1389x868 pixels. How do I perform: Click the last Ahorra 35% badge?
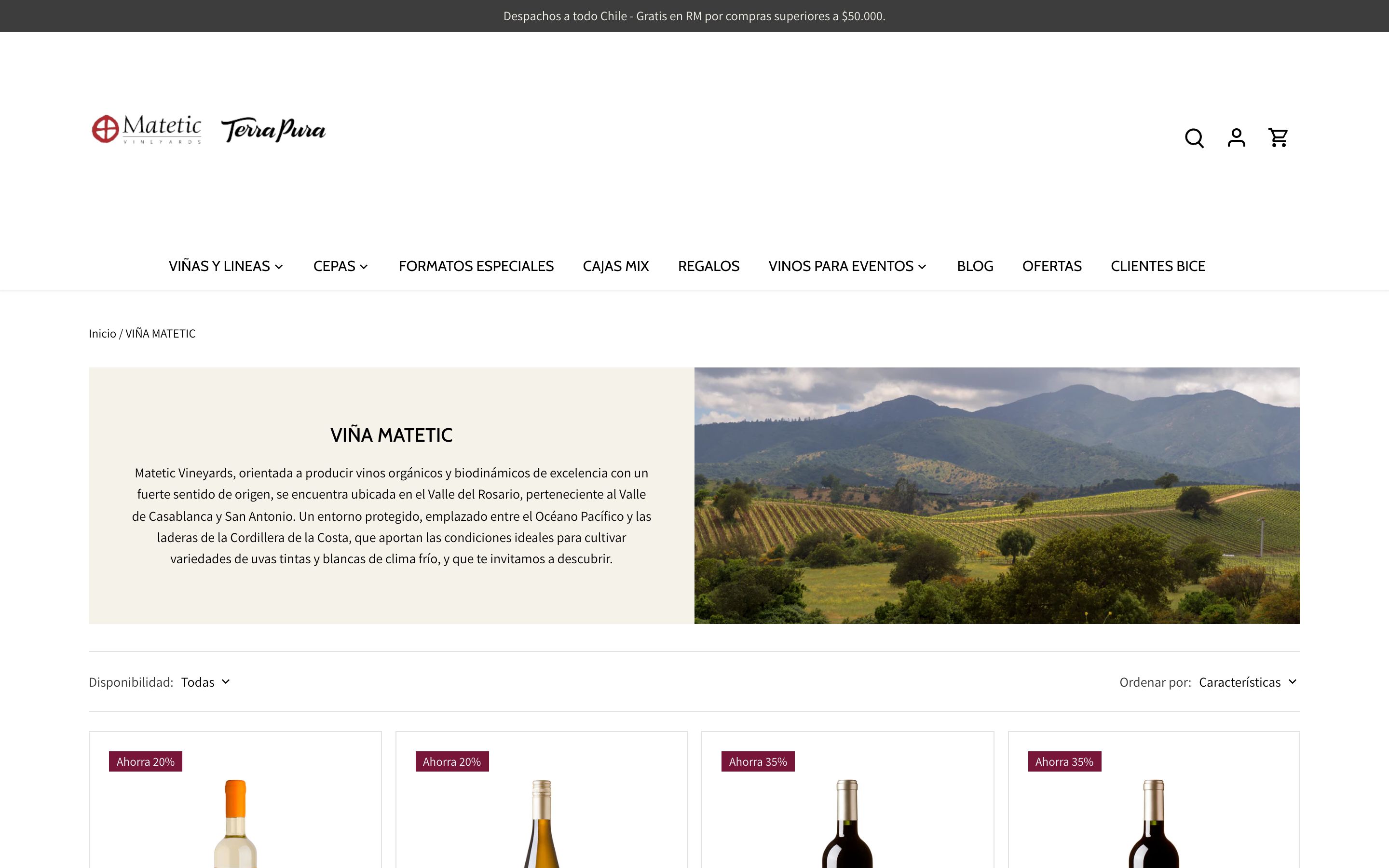point(1064,761)
